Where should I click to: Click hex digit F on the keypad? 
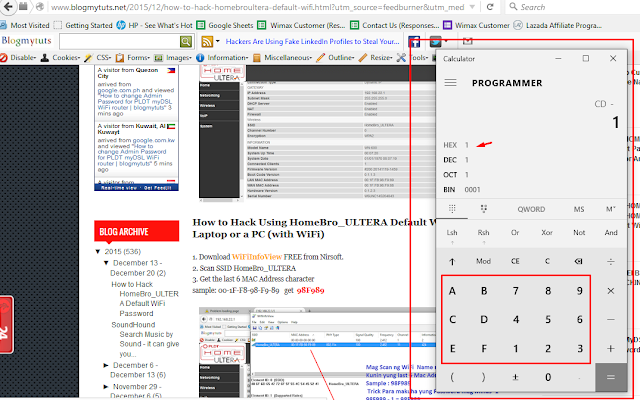coord(484,349)
